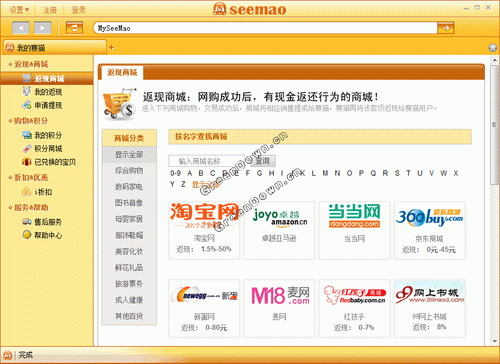Click the vertical page scrollbar
Screen dimensions: 500x364
[495, 201]
